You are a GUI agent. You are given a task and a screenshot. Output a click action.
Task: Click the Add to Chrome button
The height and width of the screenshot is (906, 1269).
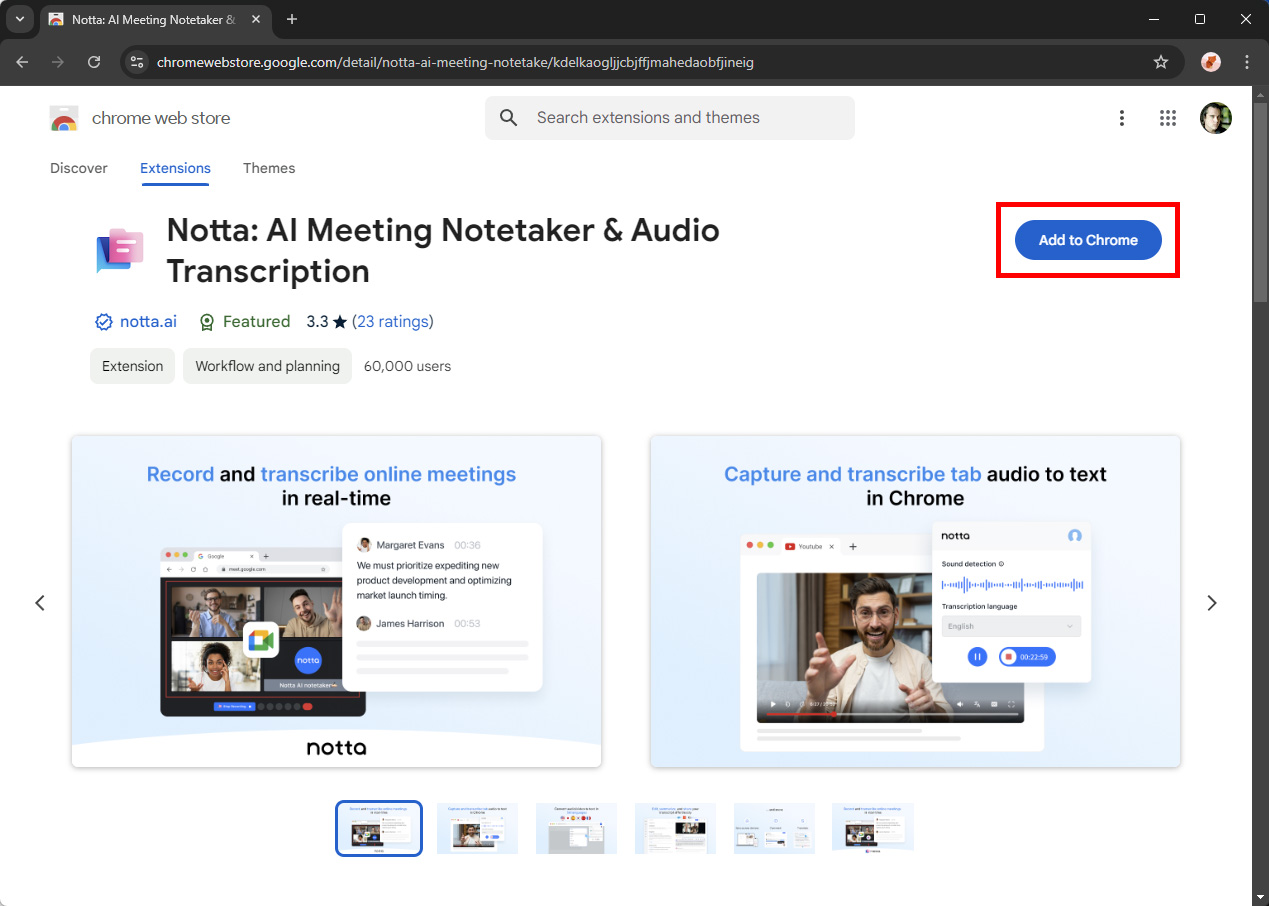coord(1088,240)
